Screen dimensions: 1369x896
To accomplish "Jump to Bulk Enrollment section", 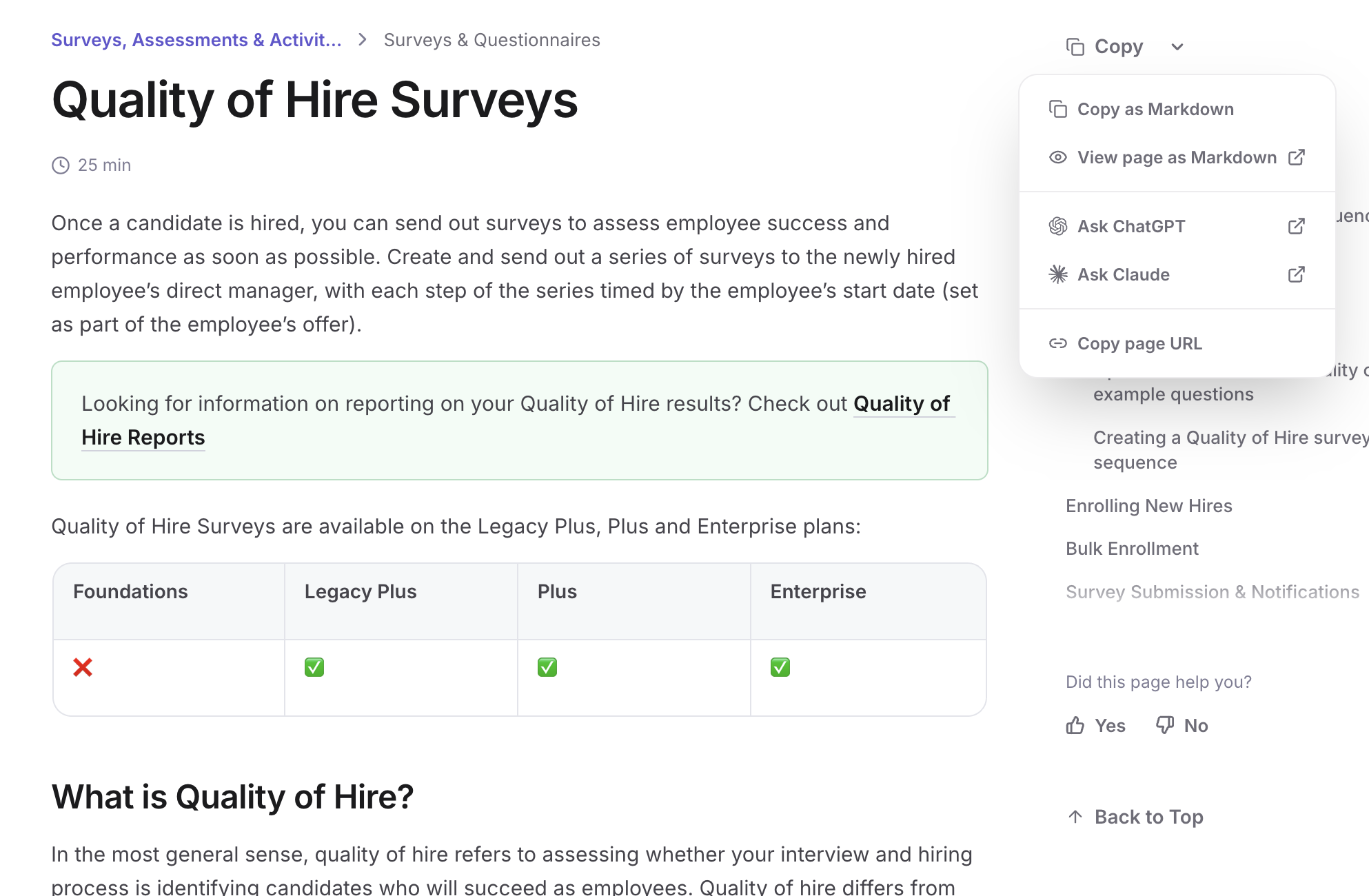I will (x=1132, y=549).
